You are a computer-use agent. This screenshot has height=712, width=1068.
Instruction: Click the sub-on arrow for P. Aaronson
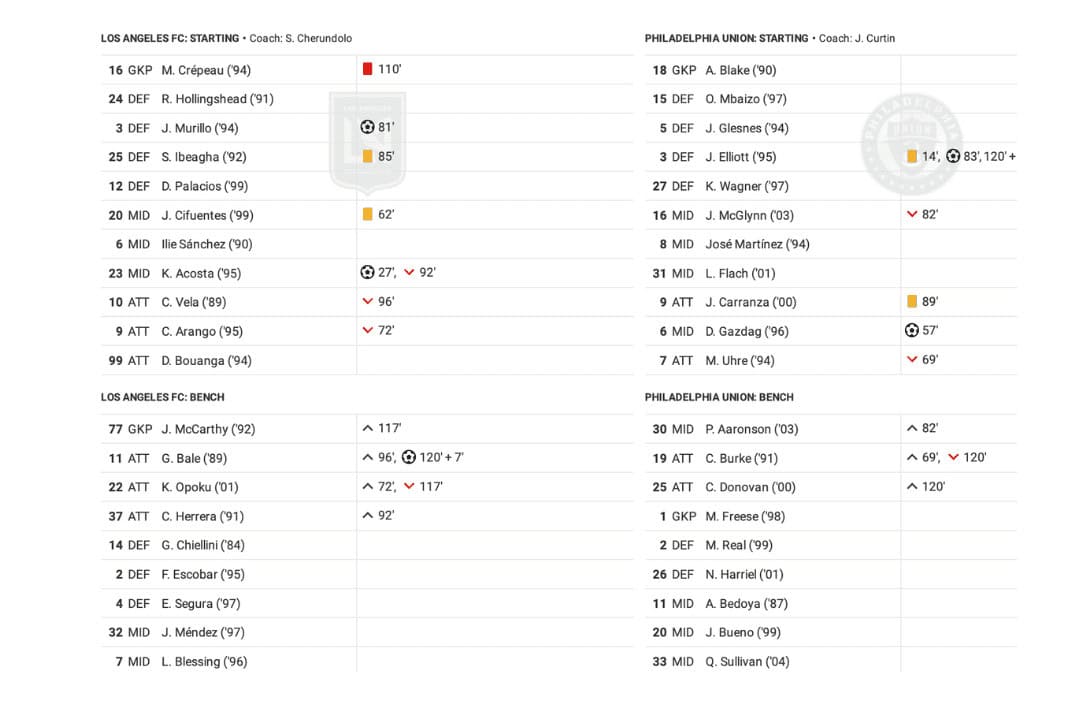point(912,428)
